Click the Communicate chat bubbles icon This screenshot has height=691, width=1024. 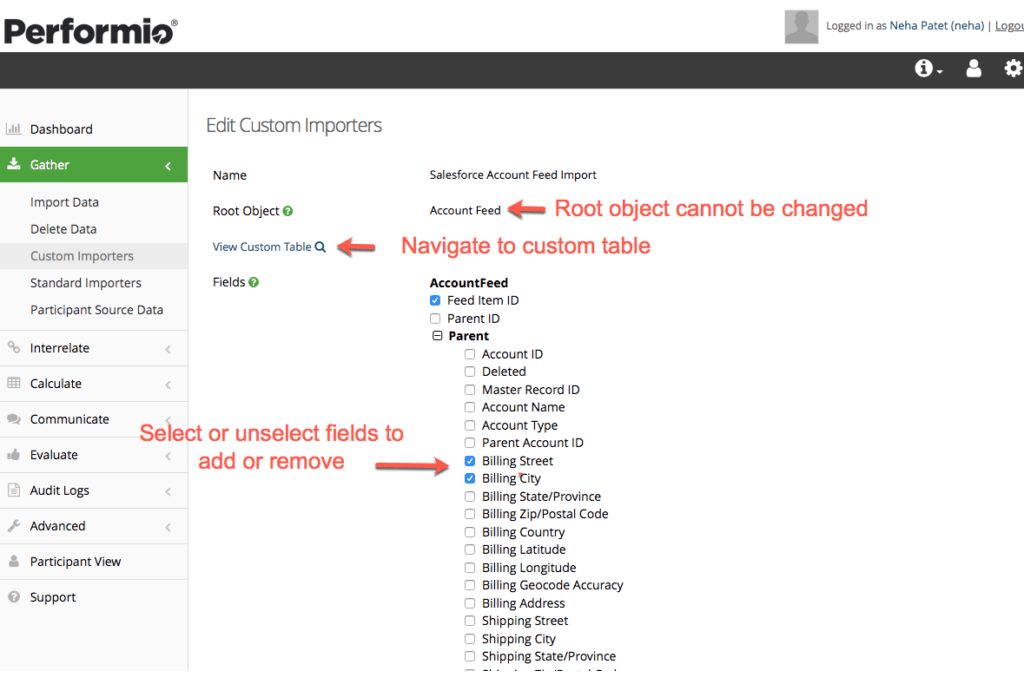tap(14, 419)
